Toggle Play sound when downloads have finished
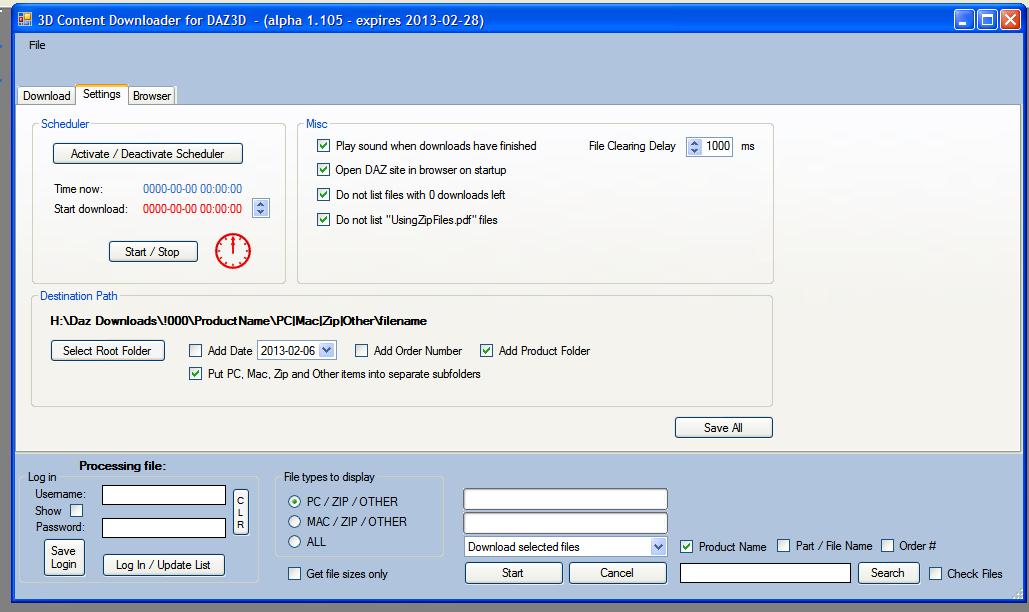This screenshot has height=612, width=1029. (323, 146)
